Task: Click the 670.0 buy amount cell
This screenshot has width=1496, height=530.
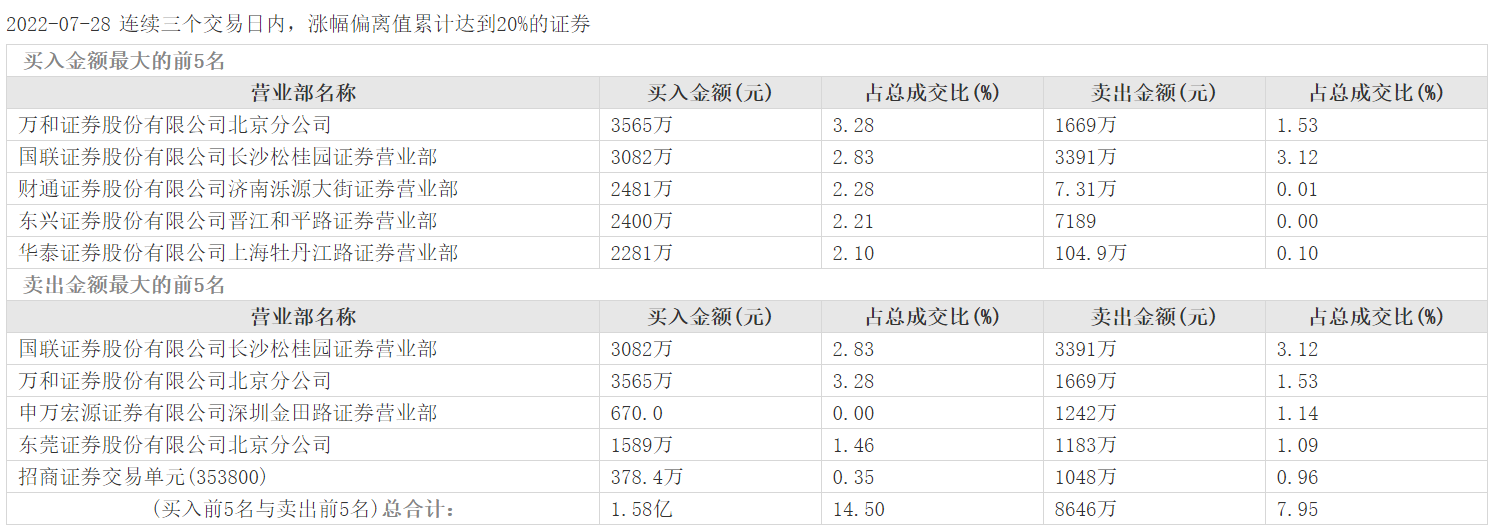Action: [636, 413]
